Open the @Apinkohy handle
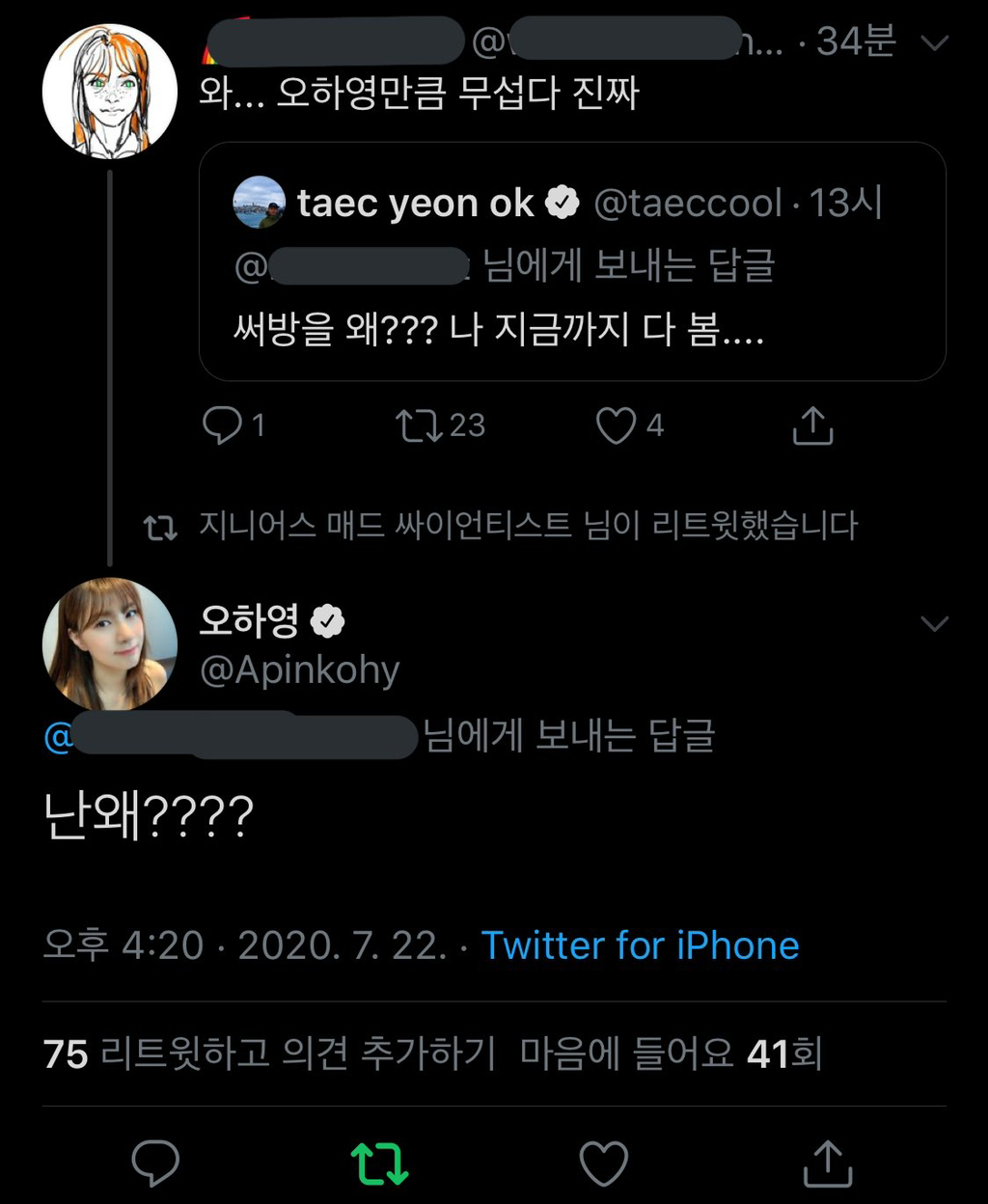 (x=299, y=670)
